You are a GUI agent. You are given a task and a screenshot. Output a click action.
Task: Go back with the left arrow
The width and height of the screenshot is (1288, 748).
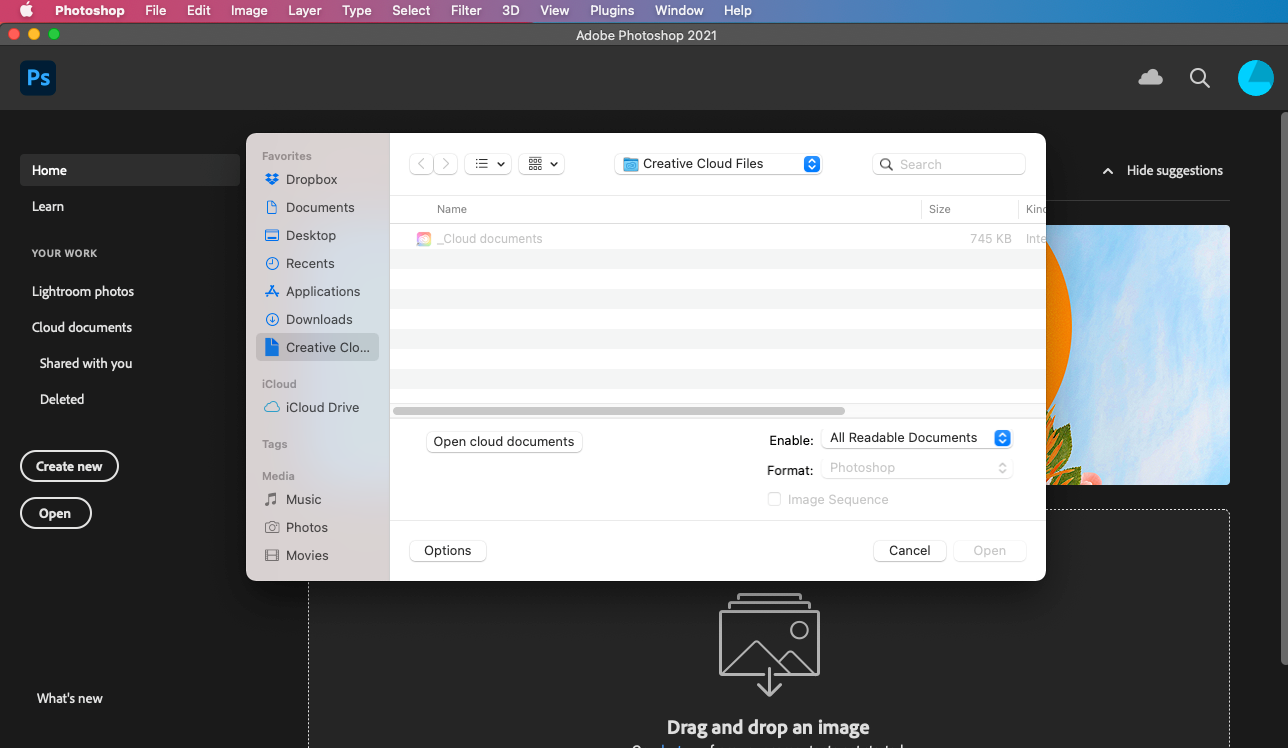pos(422,164)
